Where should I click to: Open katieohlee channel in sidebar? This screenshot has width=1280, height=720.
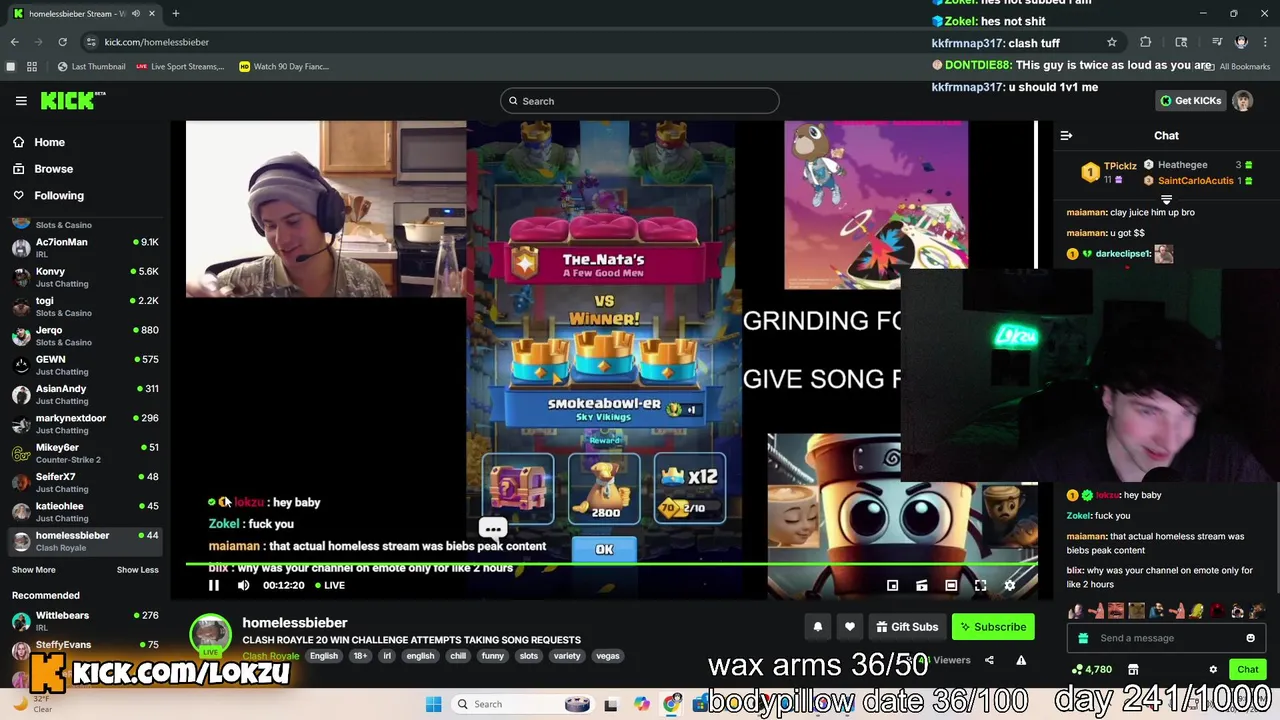click(x=85, y=512)
